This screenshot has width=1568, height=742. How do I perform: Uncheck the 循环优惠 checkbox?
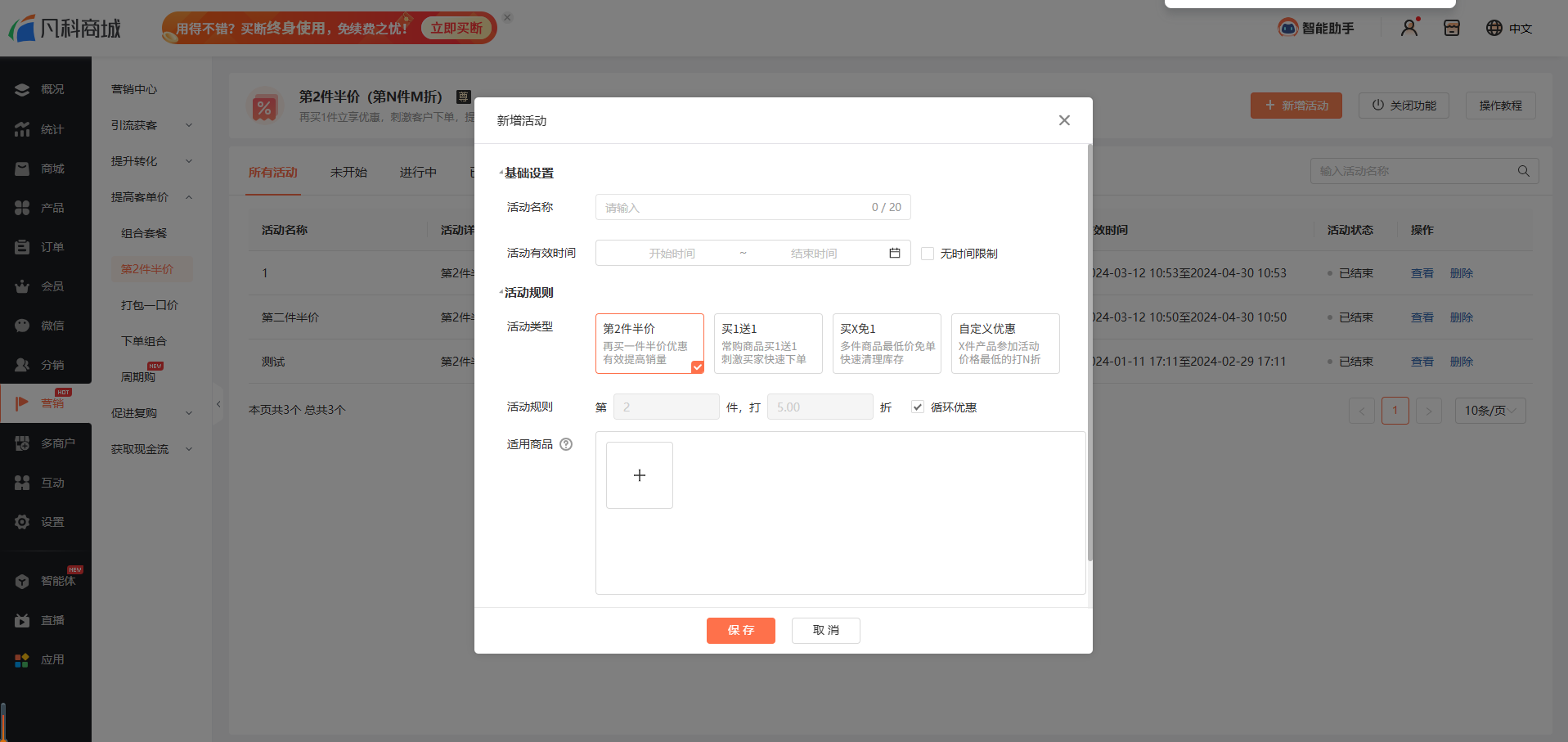(918, 407)
